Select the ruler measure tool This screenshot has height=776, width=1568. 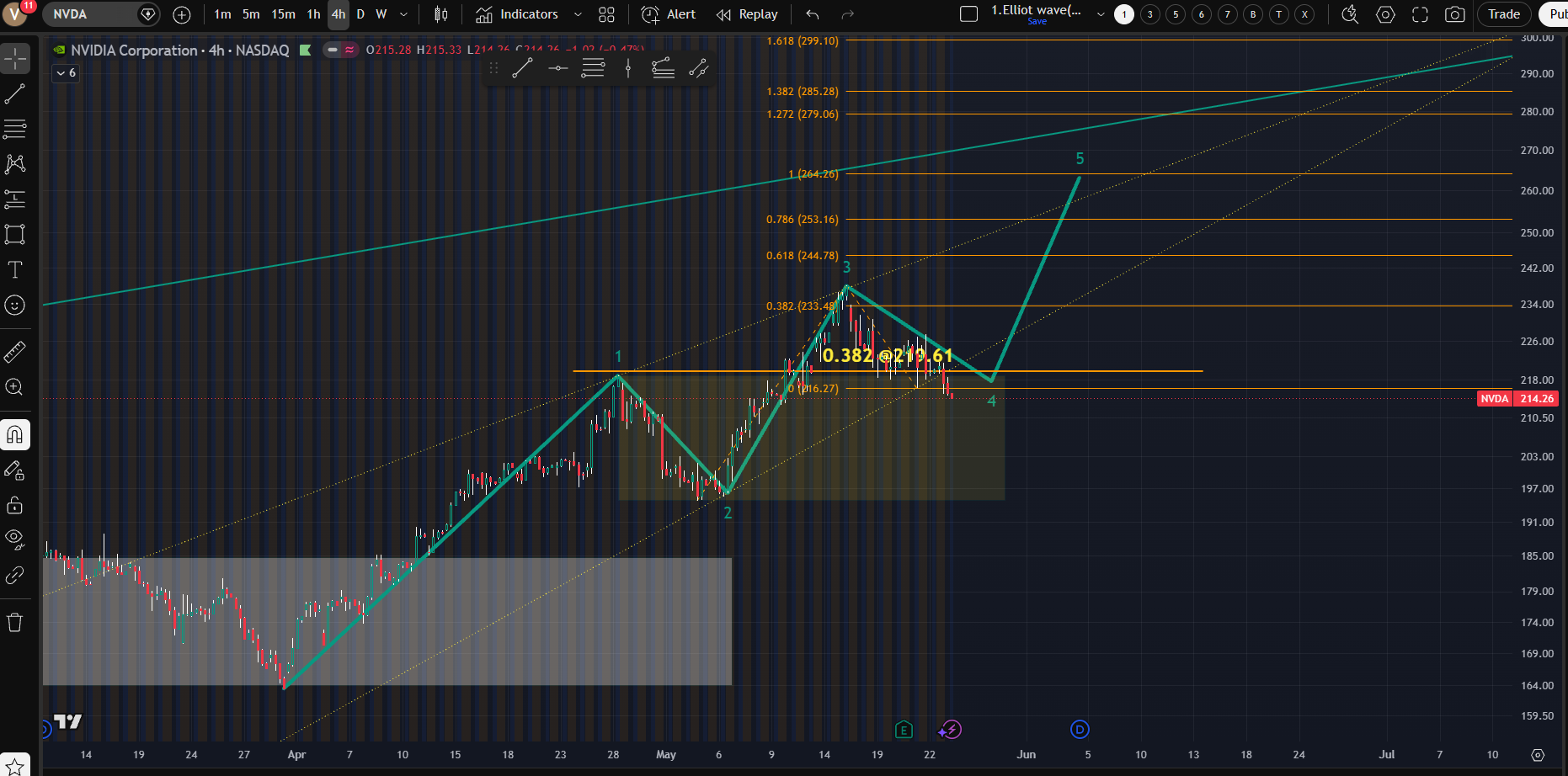tap(15, 352)
